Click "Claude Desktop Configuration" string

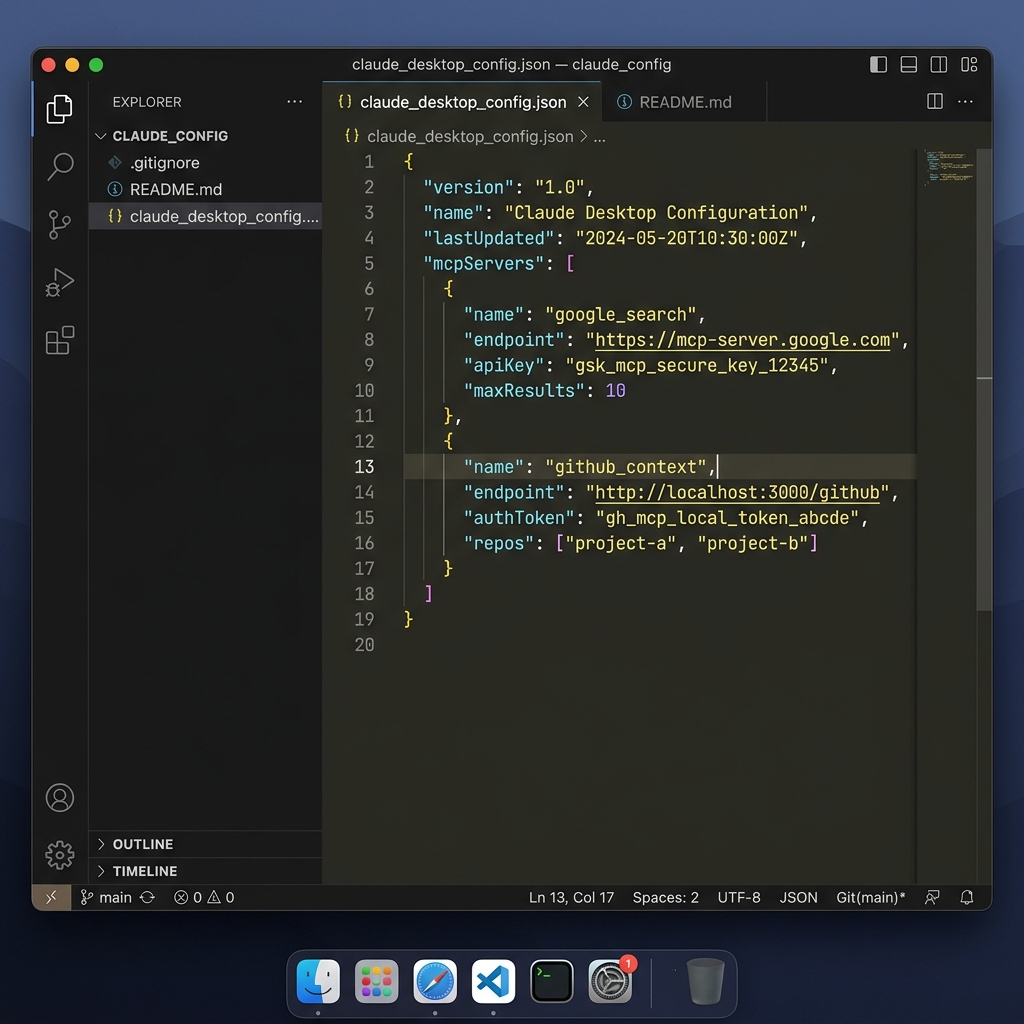pos(656,212)
